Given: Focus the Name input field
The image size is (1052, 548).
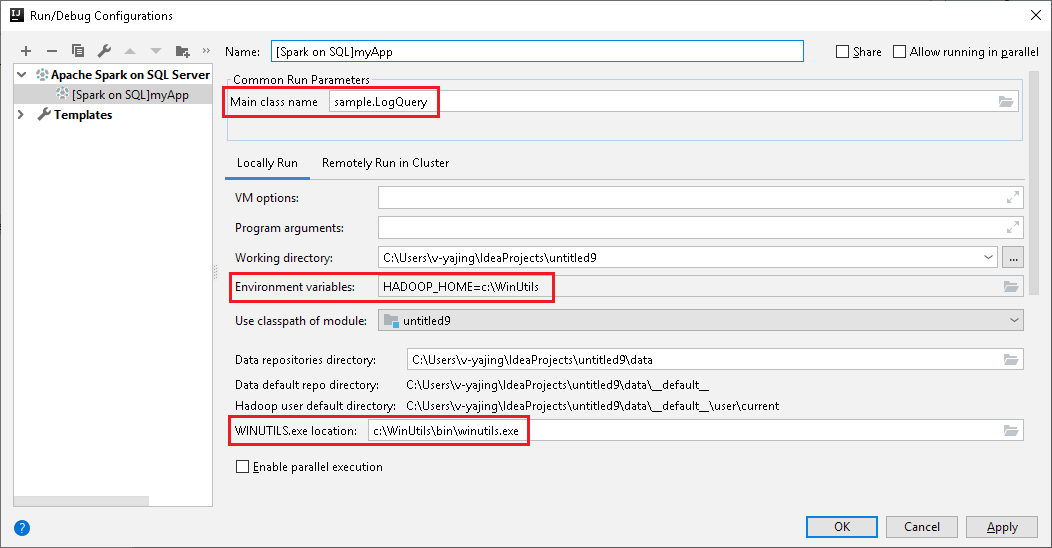Looking at the screenshot, I should [x=537, y=52].
